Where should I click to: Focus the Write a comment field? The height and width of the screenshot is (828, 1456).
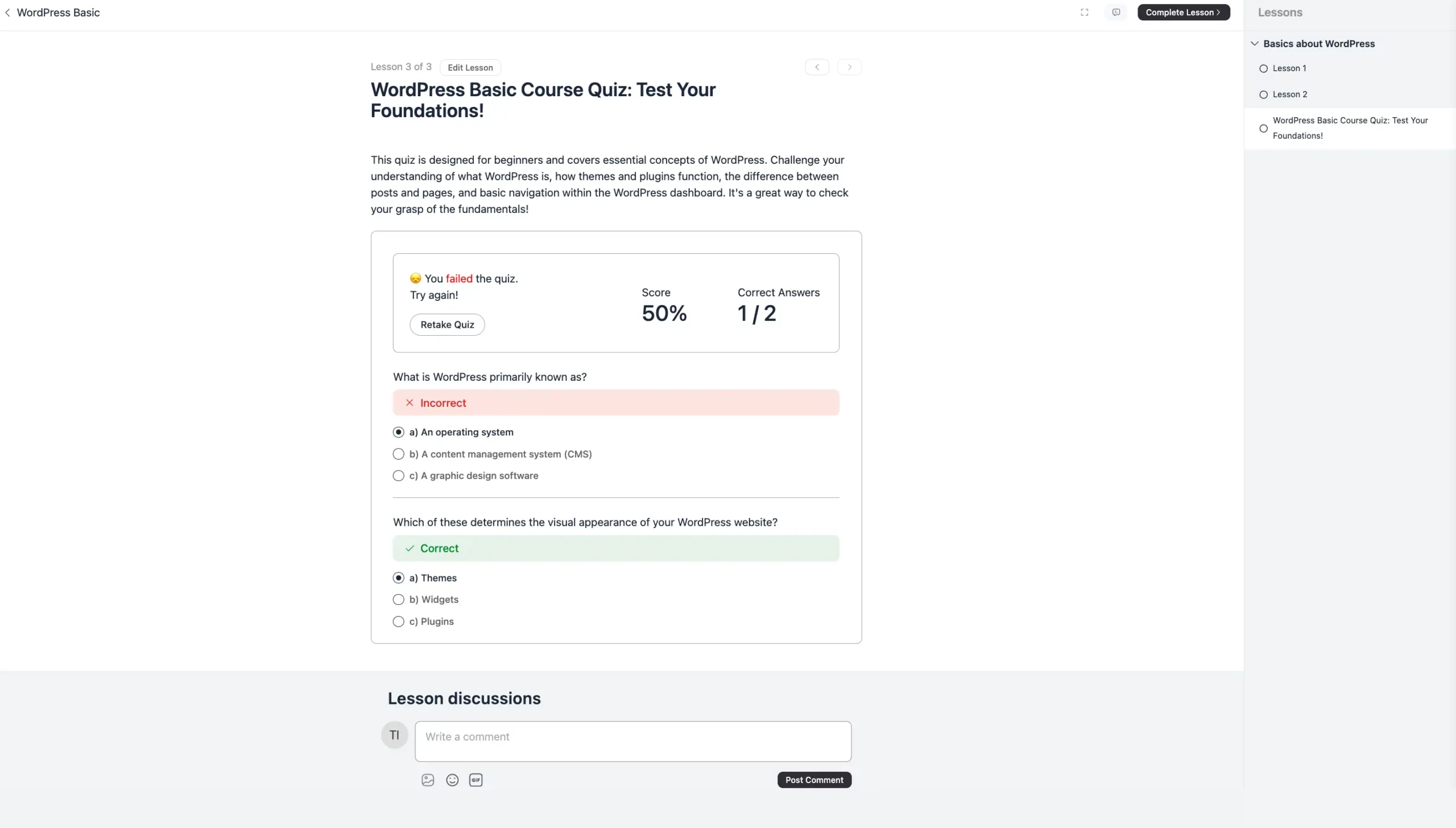pos(633,742)
